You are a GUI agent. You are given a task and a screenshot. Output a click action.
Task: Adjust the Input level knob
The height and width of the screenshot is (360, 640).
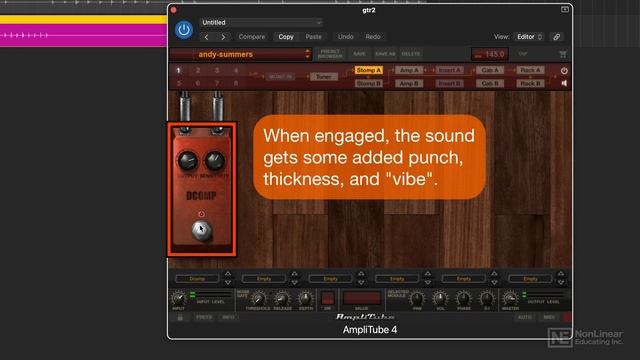pos(178,299)
